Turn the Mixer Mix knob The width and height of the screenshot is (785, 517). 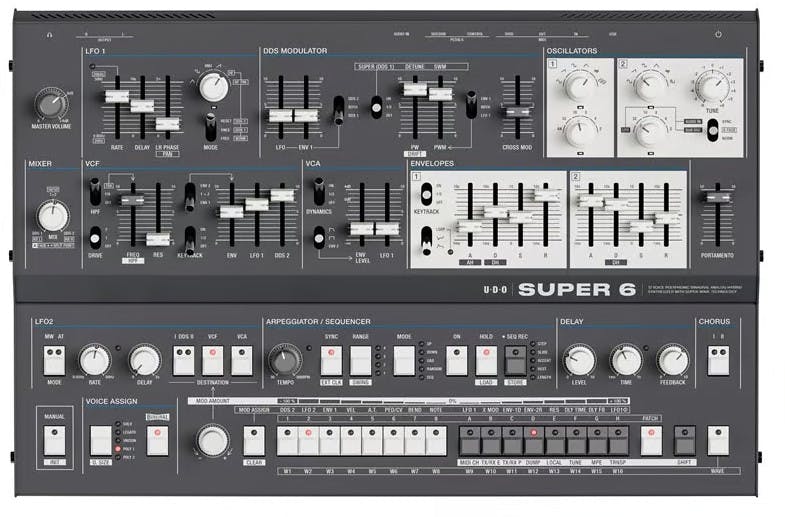pos(53,216)
